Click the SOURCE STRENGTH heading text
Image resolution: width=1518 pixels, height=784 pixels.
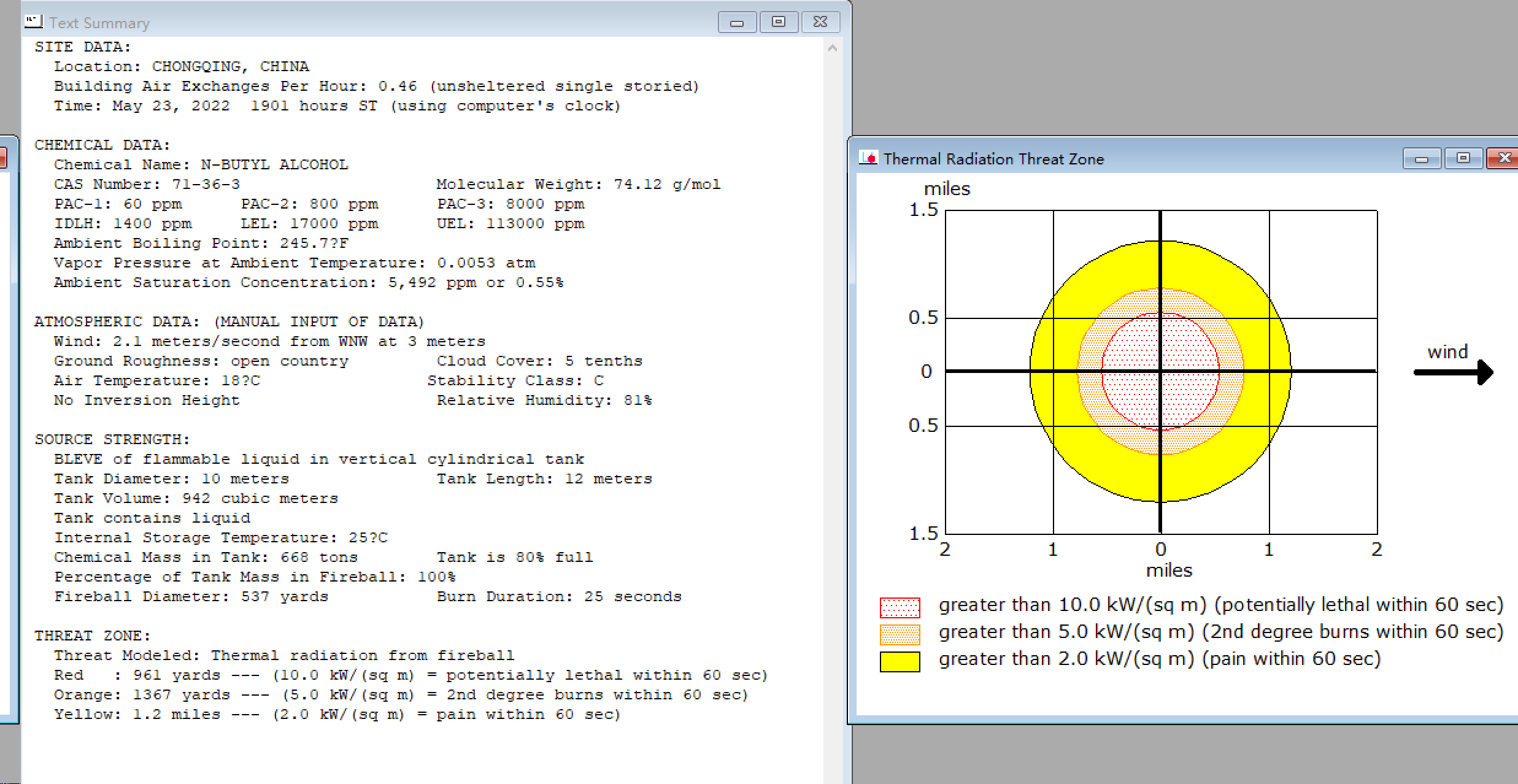112,439
